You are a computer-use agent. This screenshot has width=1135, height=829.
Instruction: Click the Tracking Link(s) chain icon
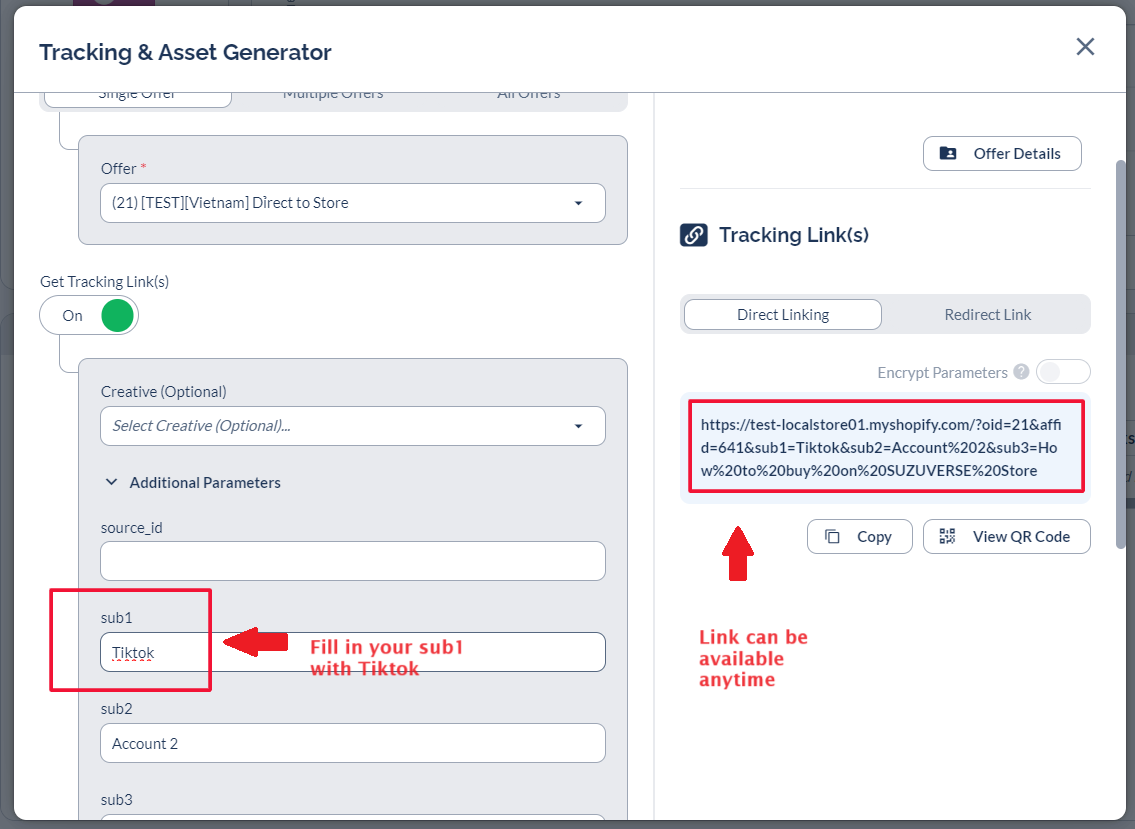click(694, 235)
